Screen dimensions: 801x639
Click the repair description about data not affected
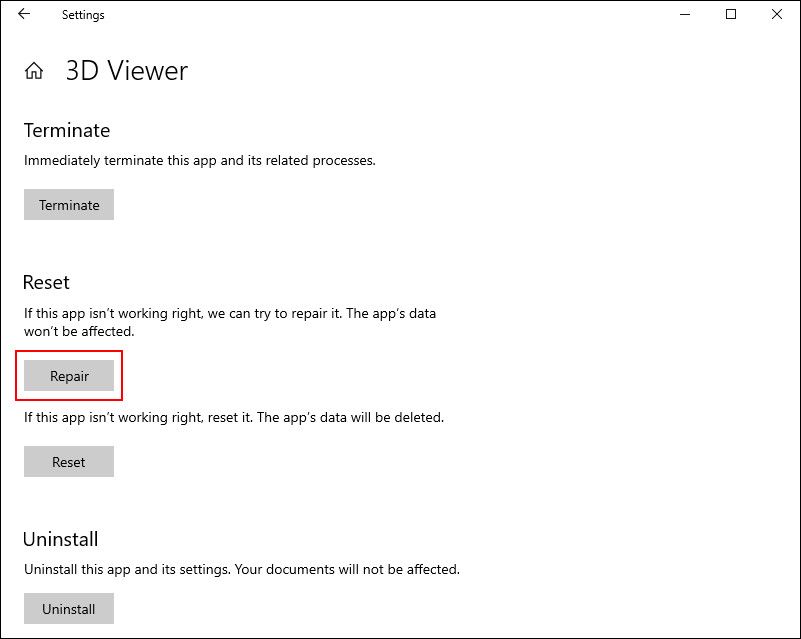point(230,322)
